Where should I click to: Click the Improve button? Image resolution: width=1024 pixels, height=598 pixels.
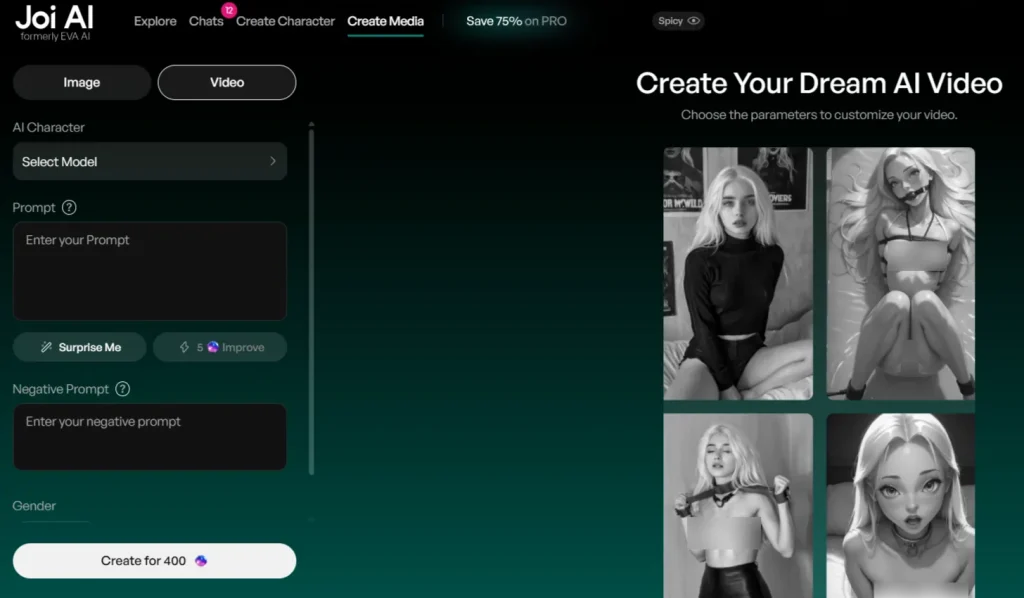coord(220,347)
